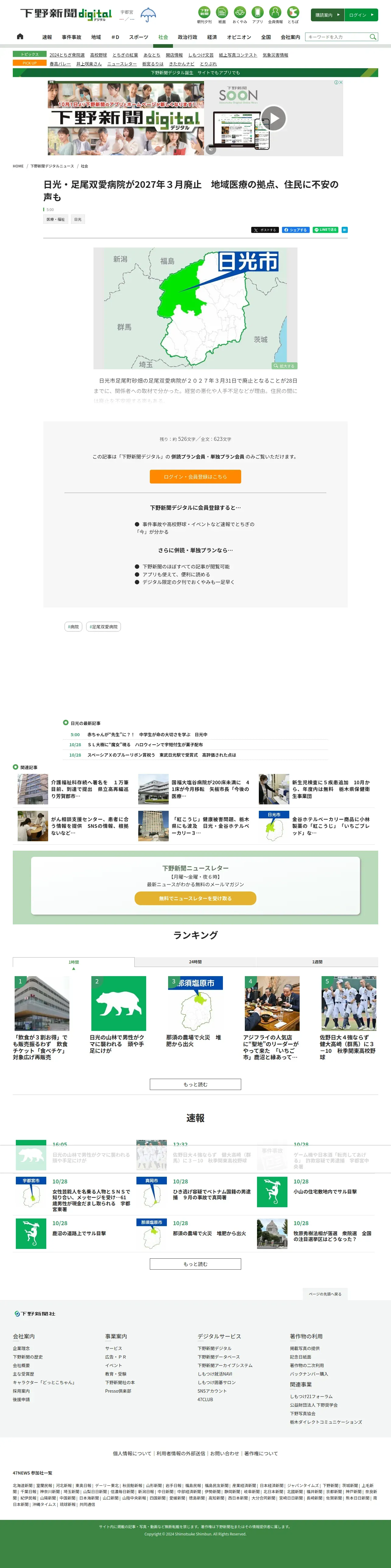Click the ad info icon on banner
Viewport: 391px width, 1568px height.
[336, 83]
